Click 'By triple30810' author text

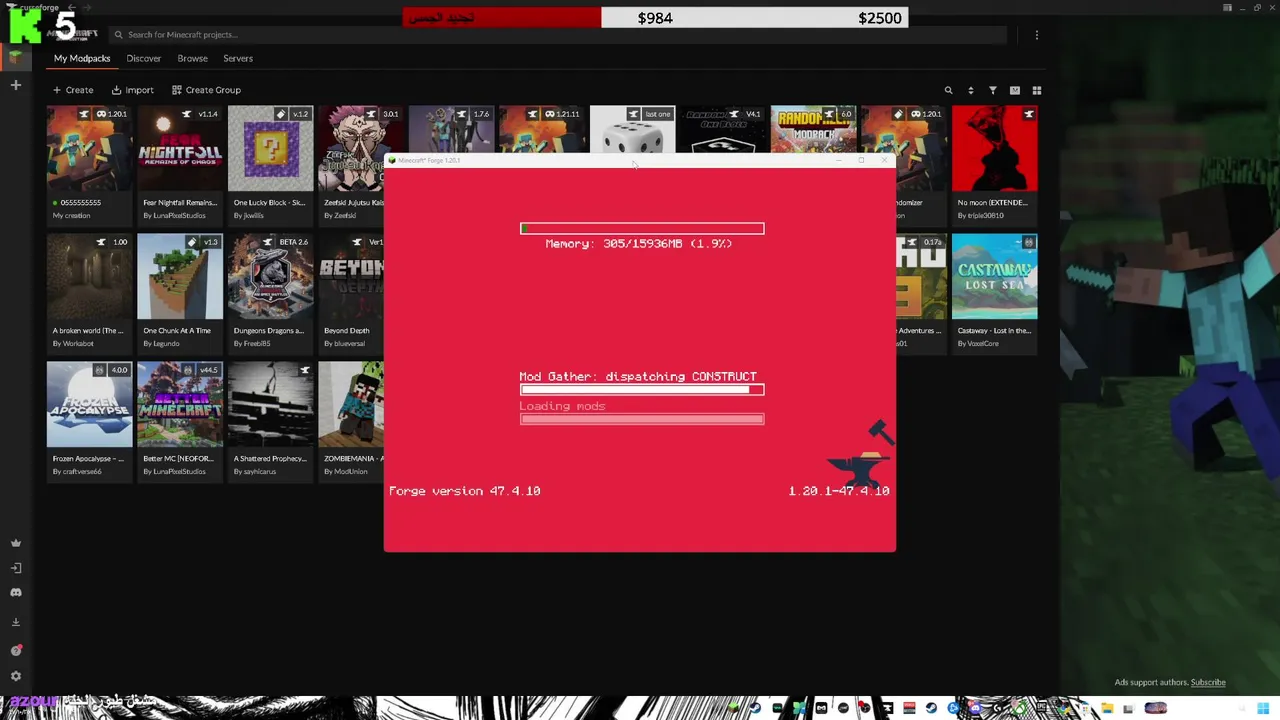point(980,215)
